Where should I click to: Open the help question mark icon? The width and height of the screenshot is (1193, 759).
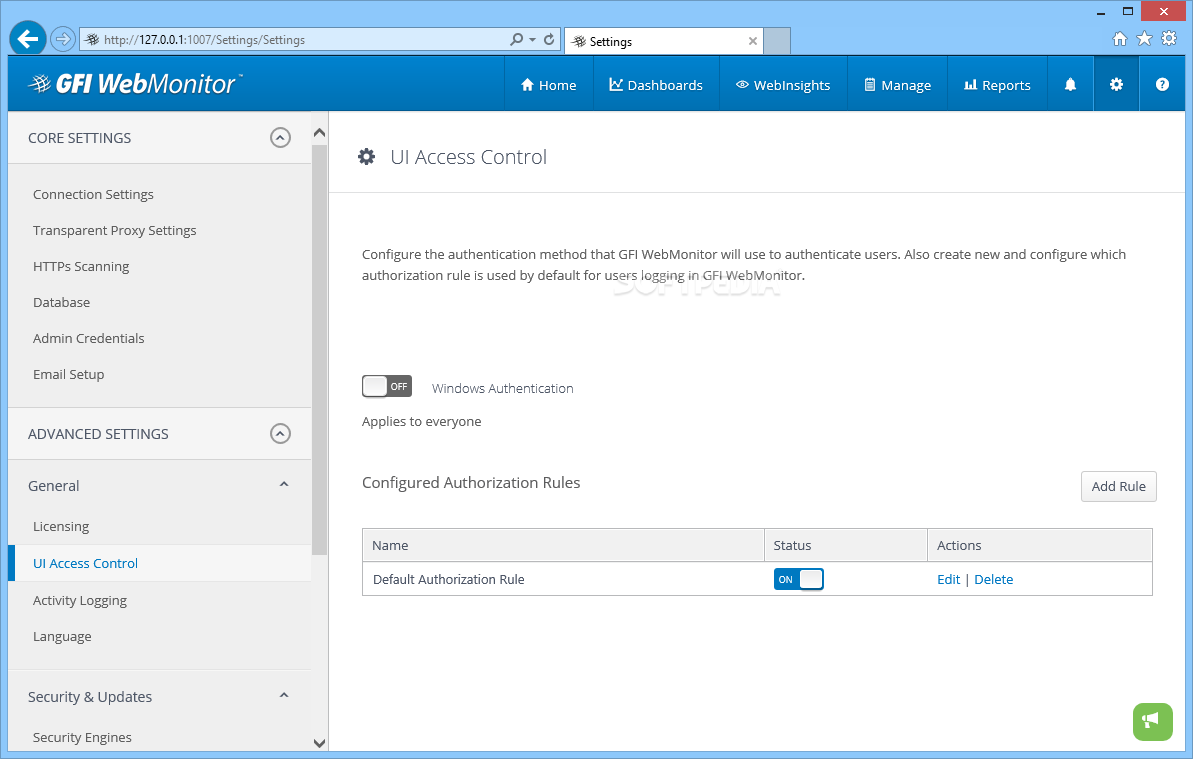(x=1162, y=84)
